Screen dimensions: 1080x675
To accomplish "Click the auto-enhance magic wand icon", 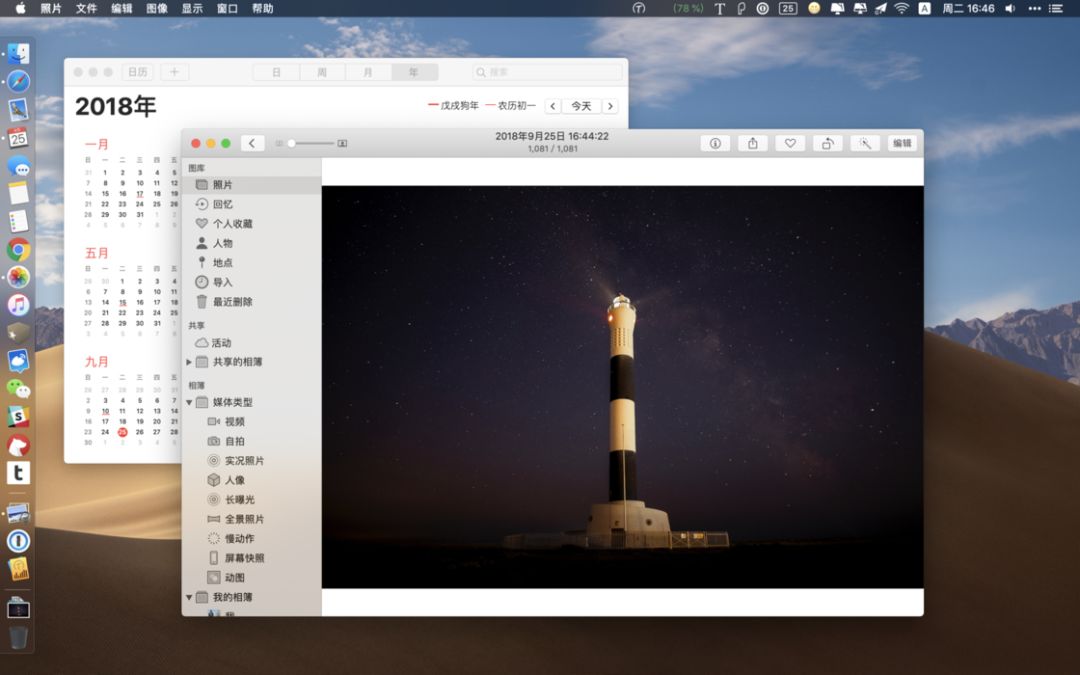I will (865, 143).
